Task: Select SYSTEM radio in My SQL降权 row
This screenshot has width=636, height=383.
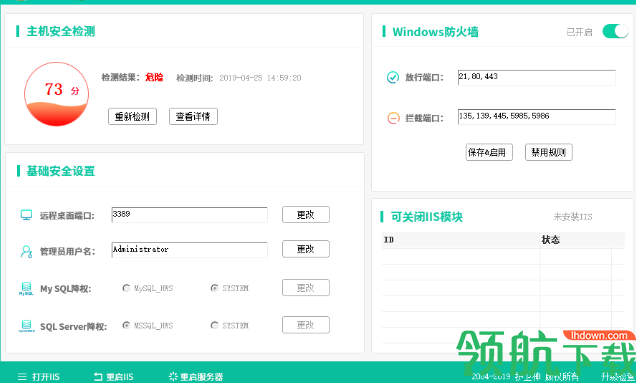Action: (x=215, y=288)
